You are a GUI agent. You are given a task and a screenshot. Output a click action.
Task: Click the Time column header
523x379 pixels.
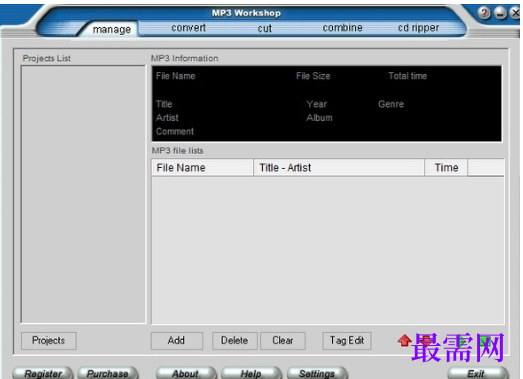tap(446, 167)
